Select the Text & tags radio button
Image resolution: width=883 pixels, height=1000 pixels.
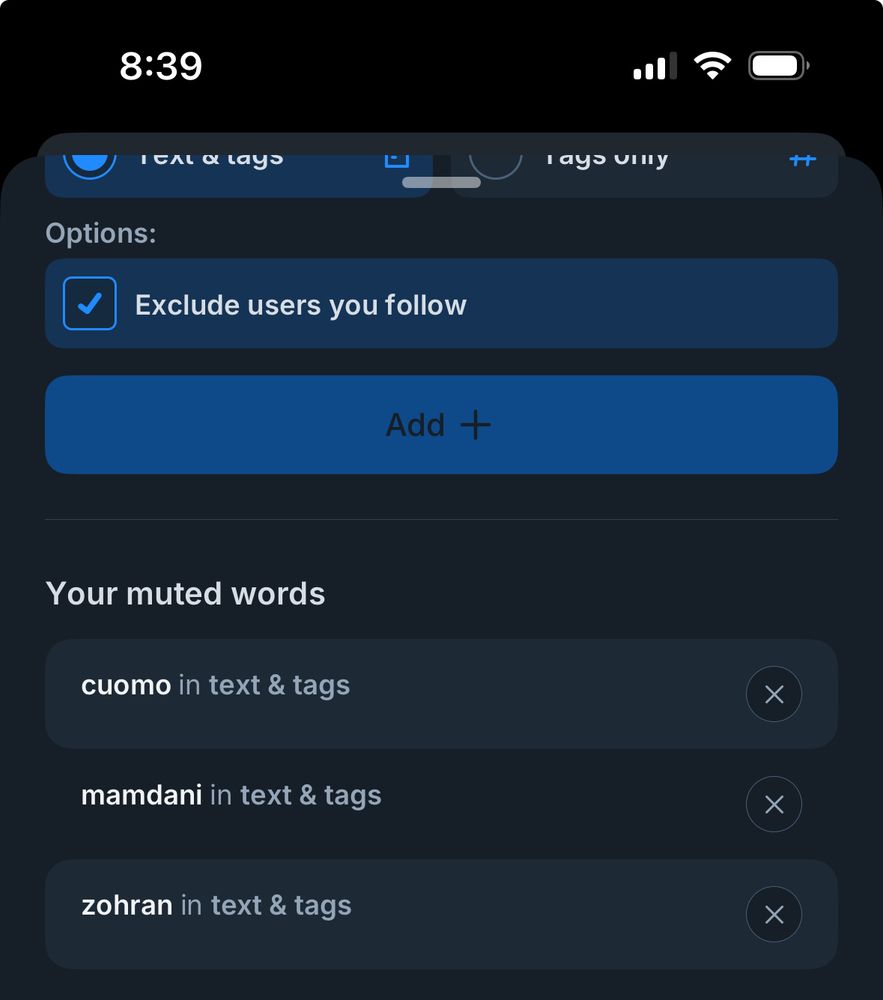click(x=90, y=162)
